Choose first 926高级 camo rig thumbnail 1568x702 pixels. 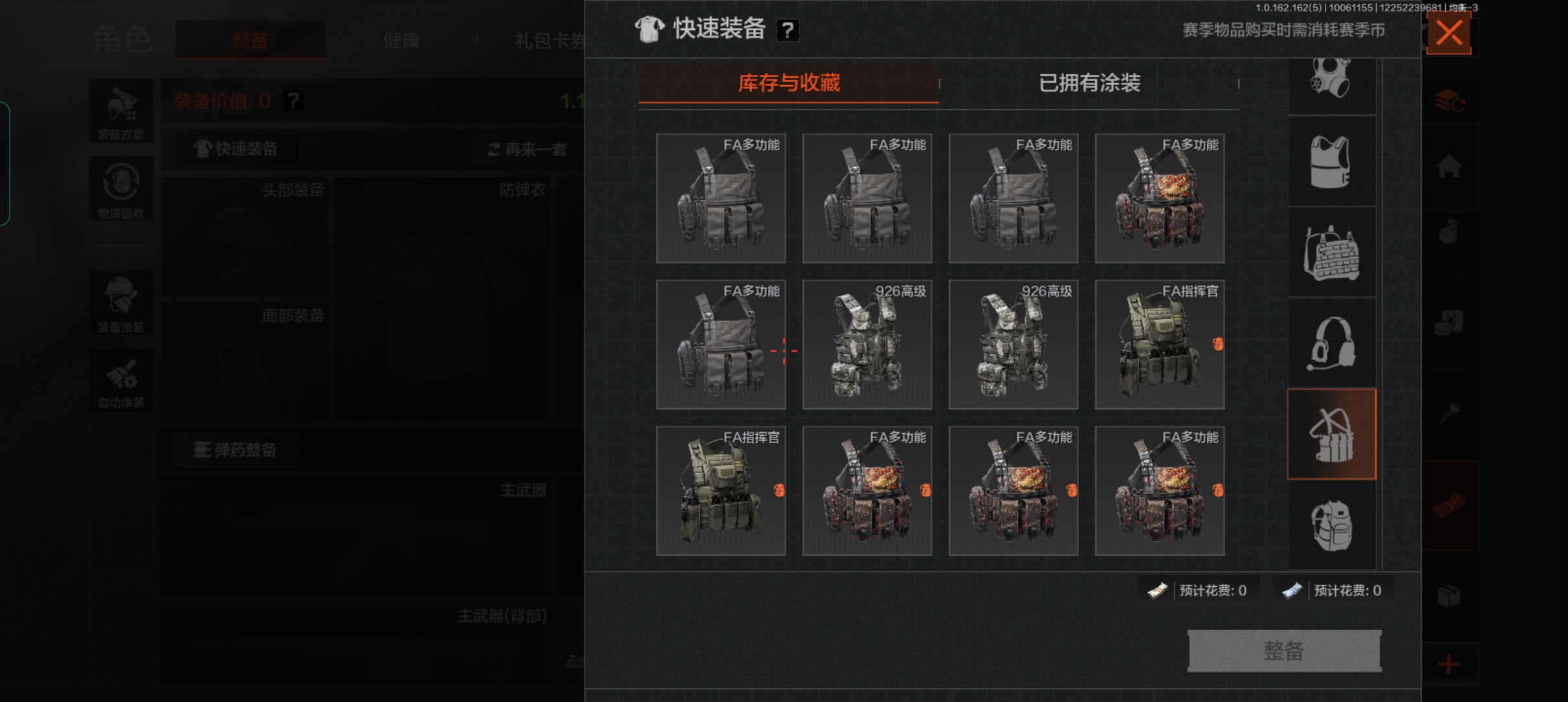coord(867,344)
